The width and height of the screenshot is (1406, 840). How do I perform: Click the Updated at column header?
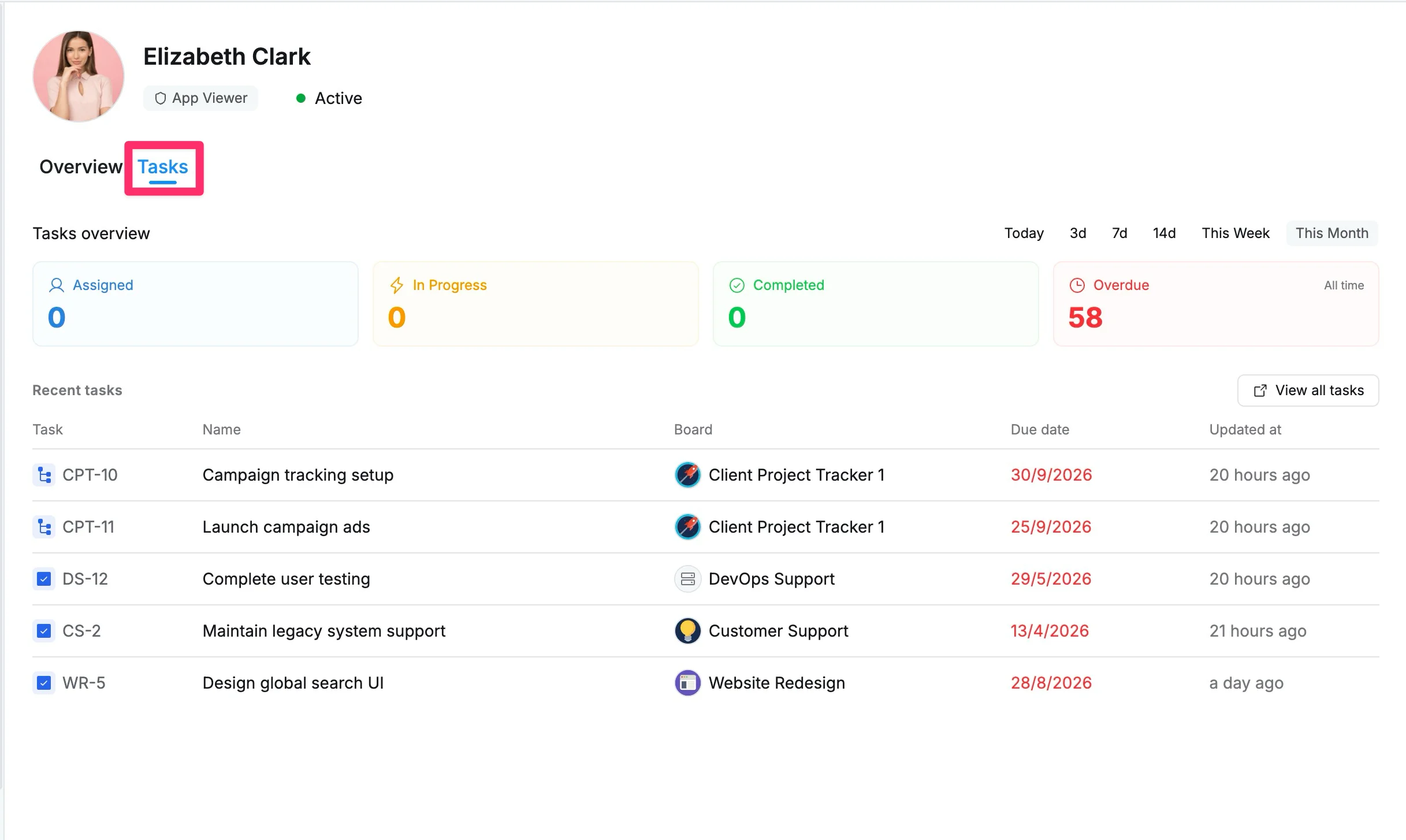pyautogui.click(x=1245, y=430)
